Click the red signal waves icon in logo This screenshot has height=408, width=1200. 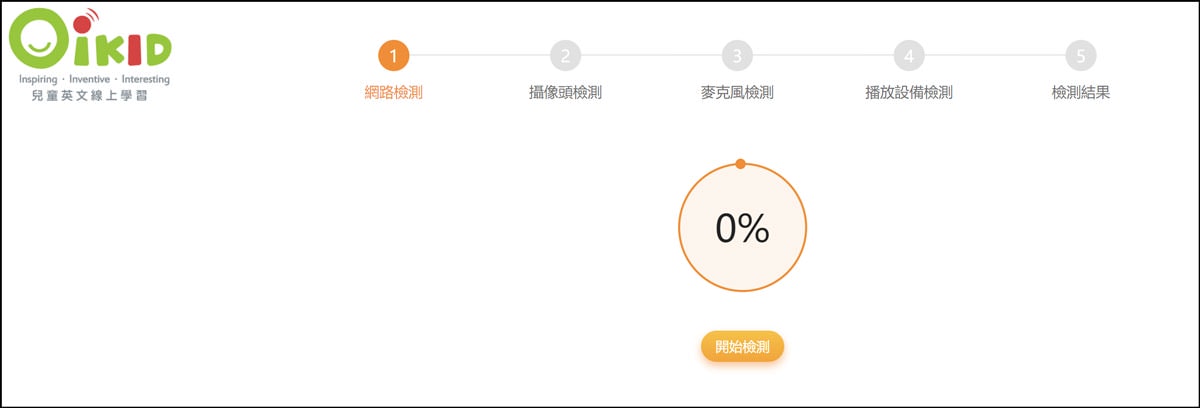click(90, 15)
